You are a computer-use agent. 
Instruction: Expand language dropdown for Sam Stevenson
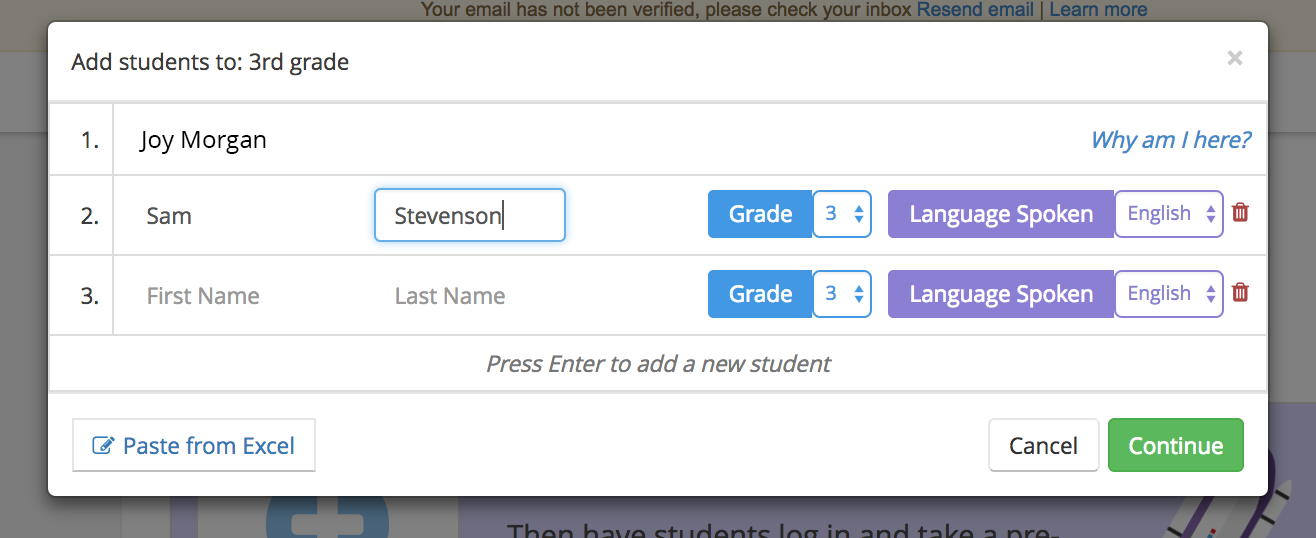click(1168, 214)
